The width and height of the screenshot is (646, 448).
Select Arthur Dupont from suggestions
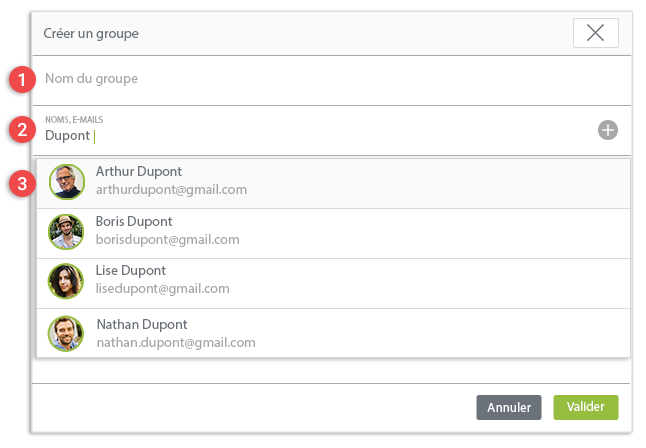pos(333,183)
